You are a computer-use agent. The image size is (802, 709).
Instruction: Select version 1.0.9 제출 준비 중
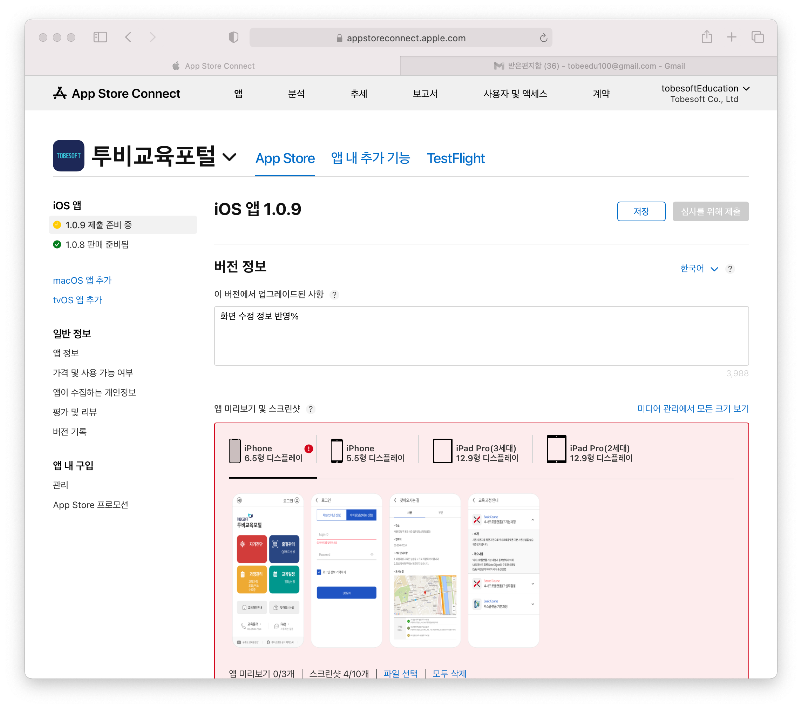tap(123, 225)
